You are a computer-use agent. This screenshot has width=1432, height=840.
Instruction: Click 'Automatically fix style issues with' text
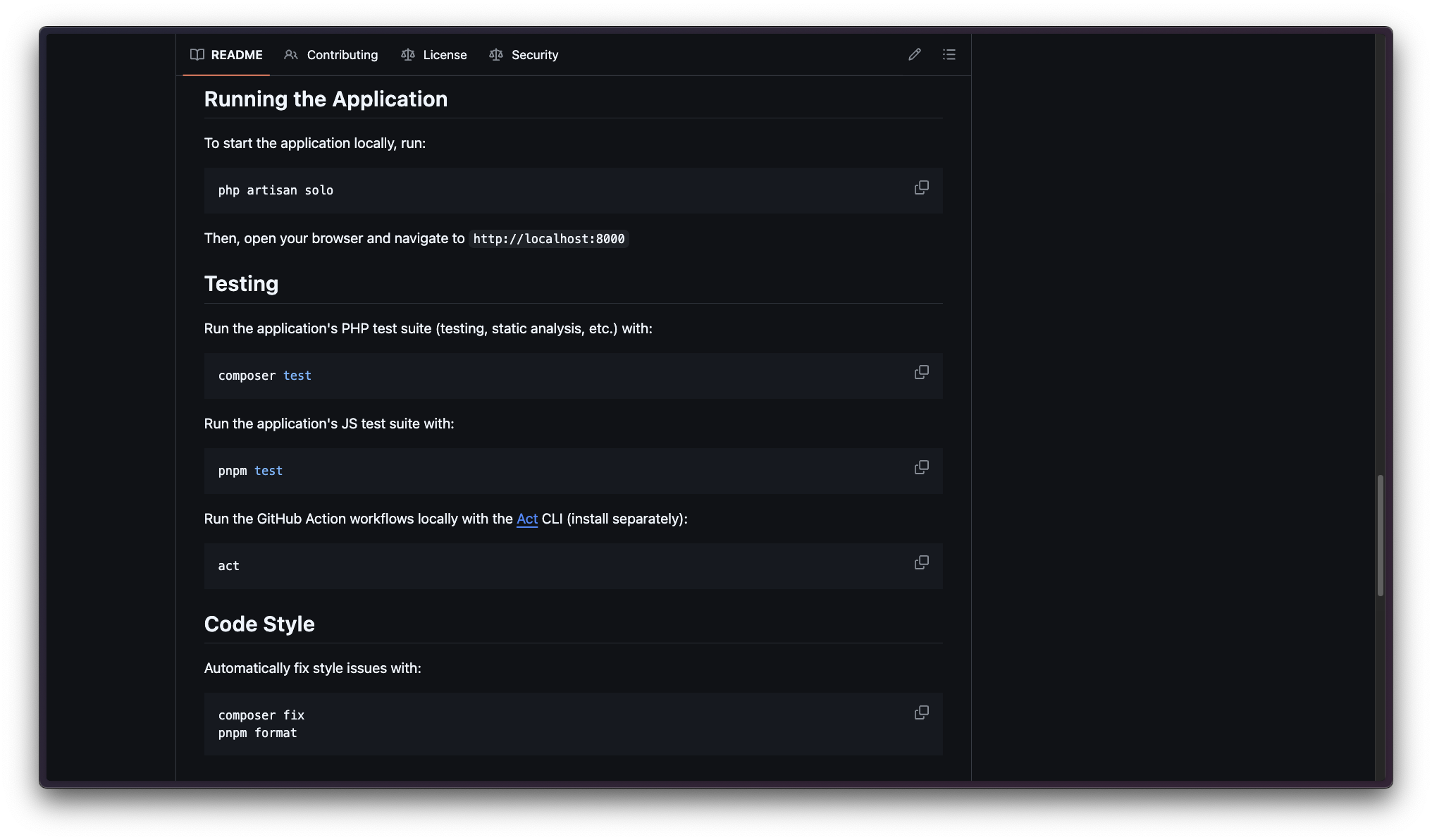(x=313, y=668)
